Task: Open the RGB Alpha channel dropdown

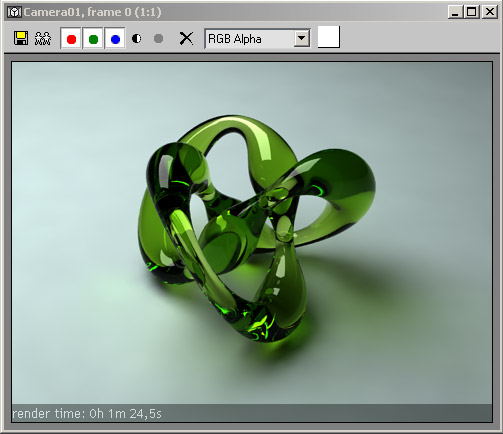Action: (x=257, y=39)
